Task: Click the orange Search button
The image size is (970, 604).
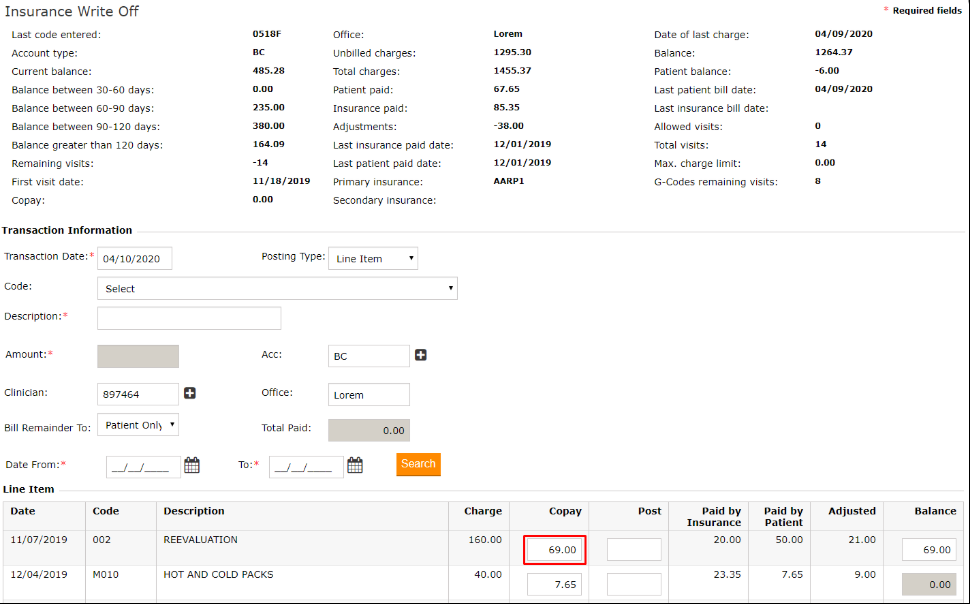Action: (418, 464)
